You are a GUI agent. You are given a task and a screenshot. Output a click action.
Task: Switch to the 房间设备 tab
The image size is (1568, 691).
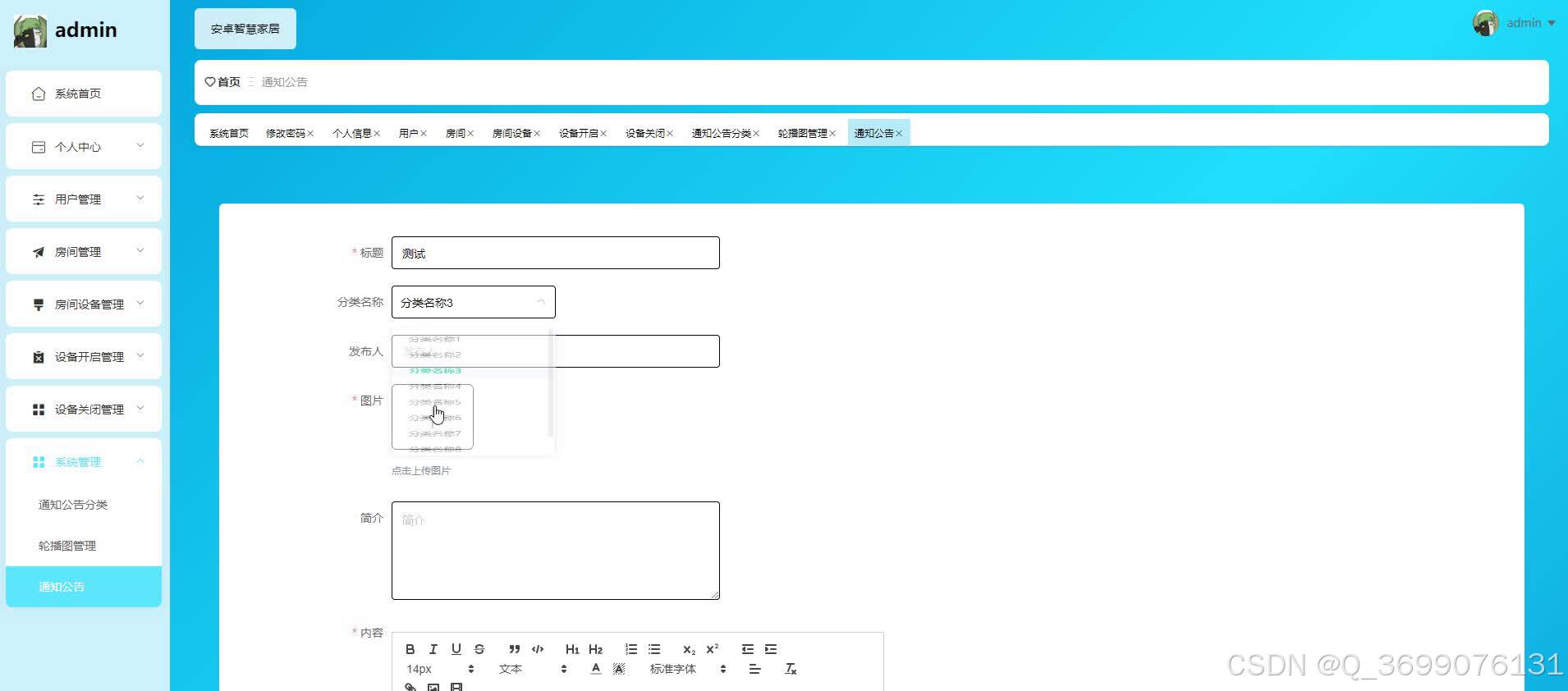point(512,133)
